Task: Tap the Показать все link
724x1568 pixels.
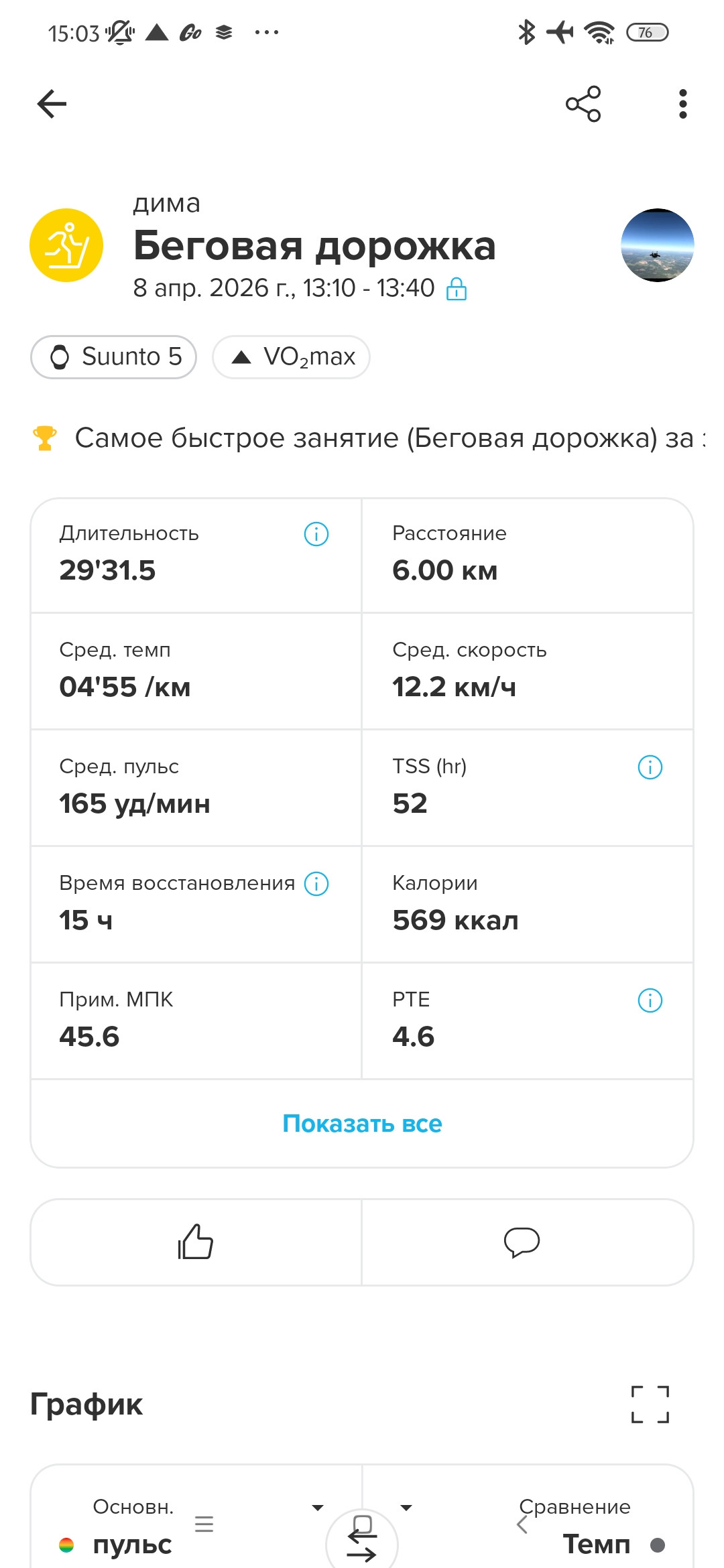Action: click(x=362, y=1124)
